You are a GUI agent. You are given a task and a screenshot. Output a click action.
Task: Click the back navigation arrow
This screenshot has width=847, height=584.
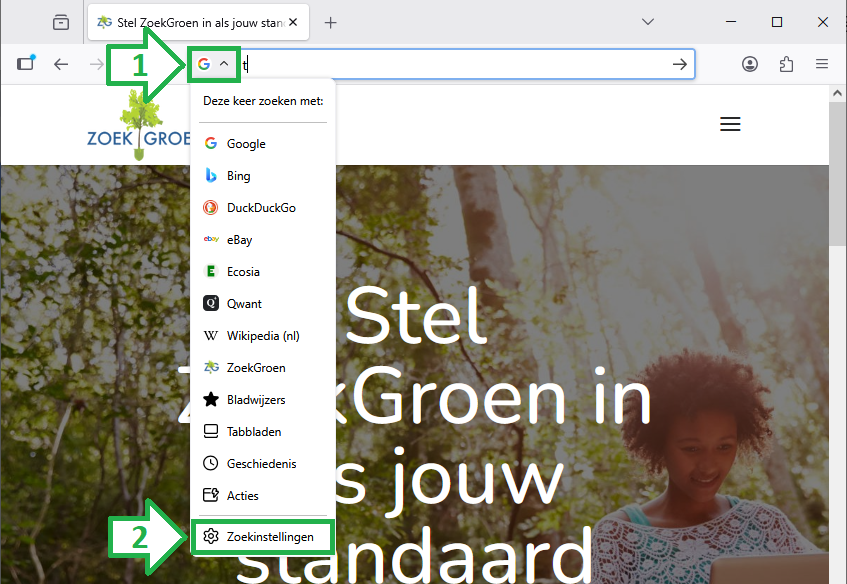(61, 64)
